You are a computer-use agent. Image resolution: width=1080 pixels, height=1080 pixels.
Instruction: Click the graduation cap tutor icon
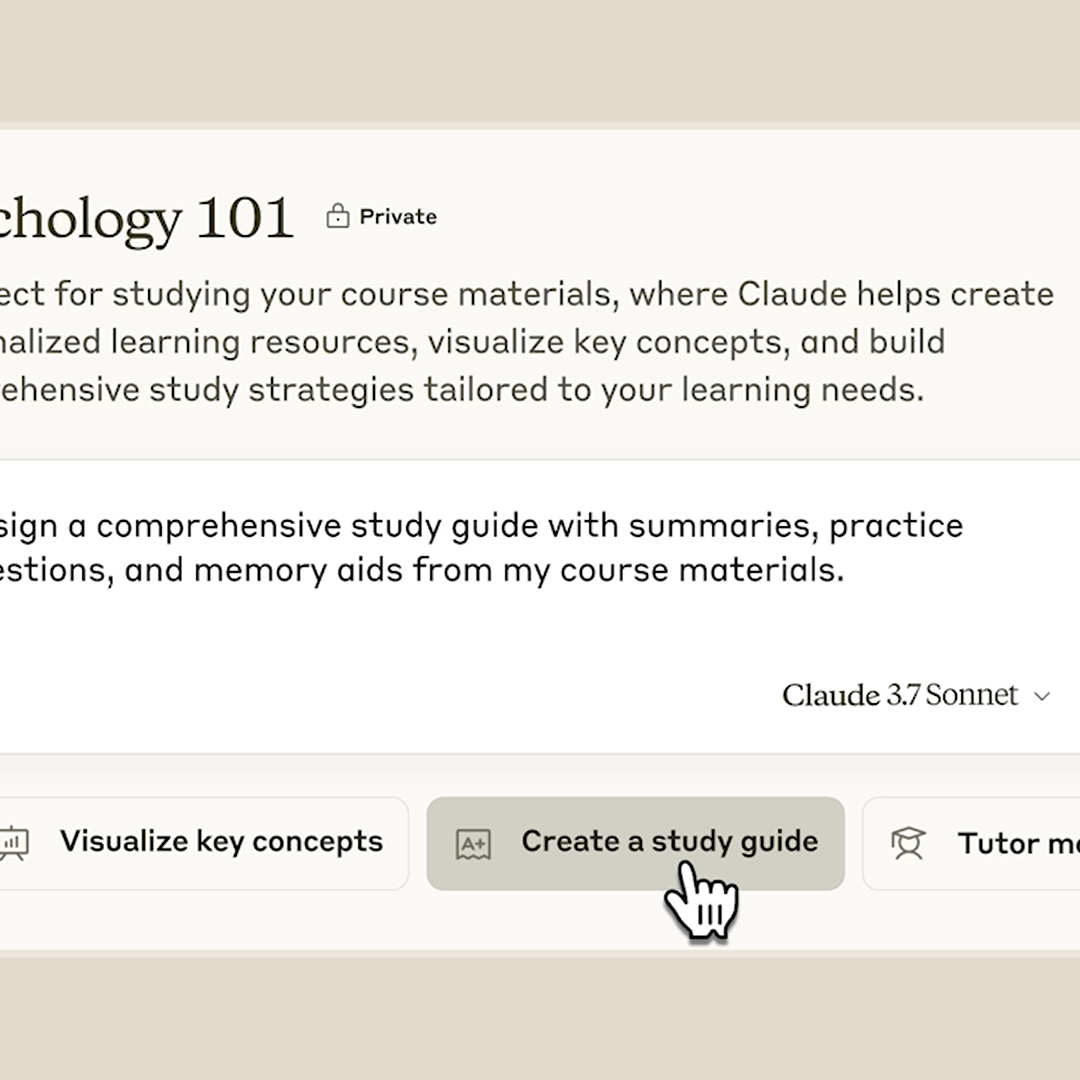tap(908, 843)
